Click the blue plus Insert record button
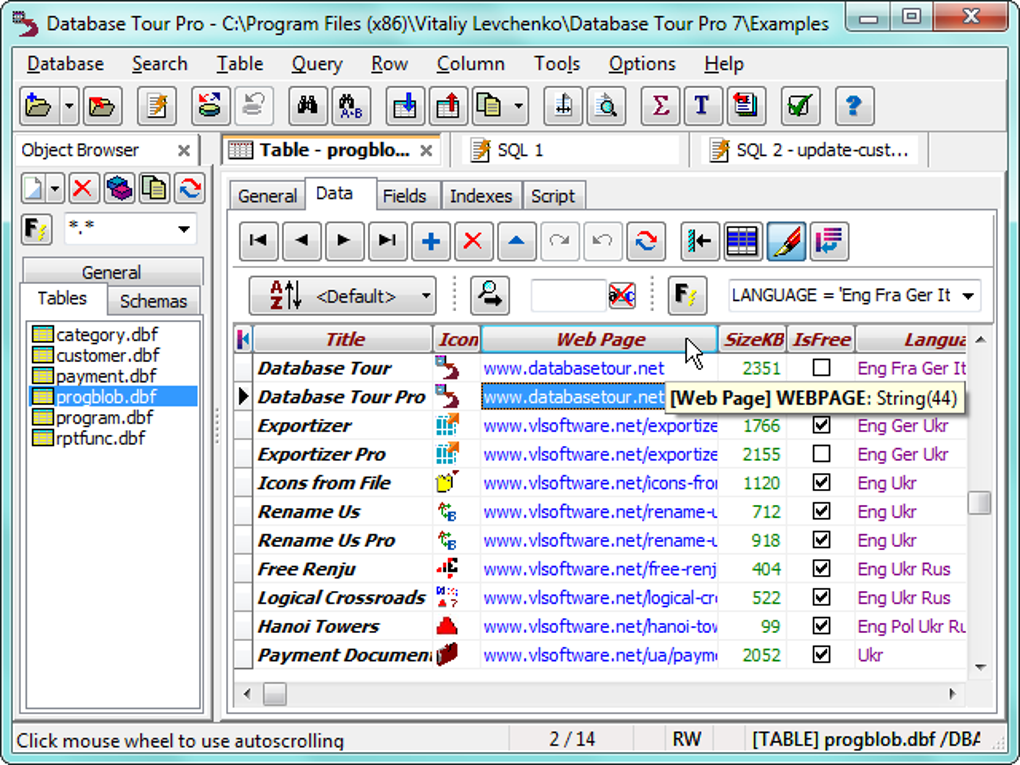 [x=431, y=241]
